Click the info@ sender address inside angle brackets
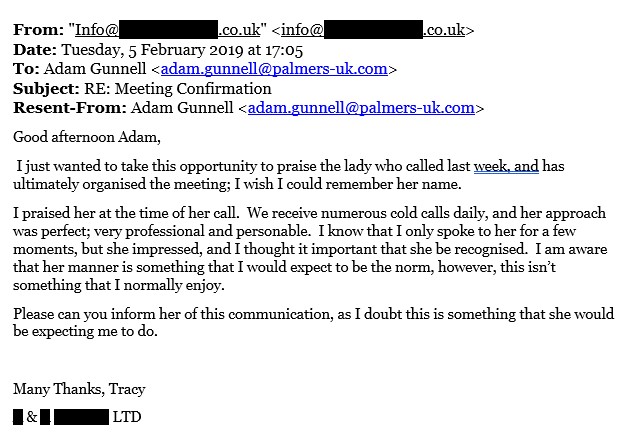This screenshot has height=435, width=631. (373, 30)
